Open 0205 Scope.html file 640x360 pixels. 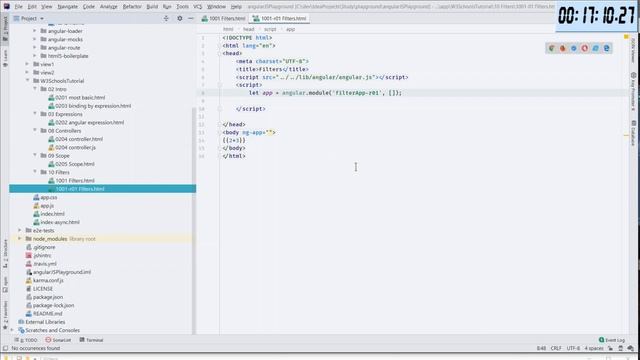coord(71,164)
